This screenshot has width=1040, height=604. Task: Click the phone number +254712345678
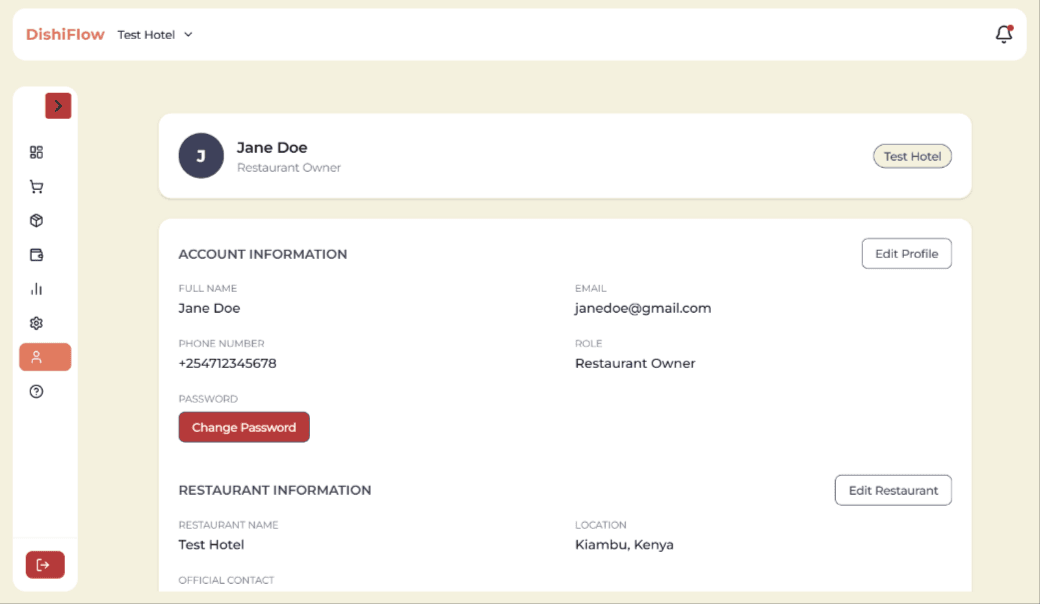click(x=227, y=363)
